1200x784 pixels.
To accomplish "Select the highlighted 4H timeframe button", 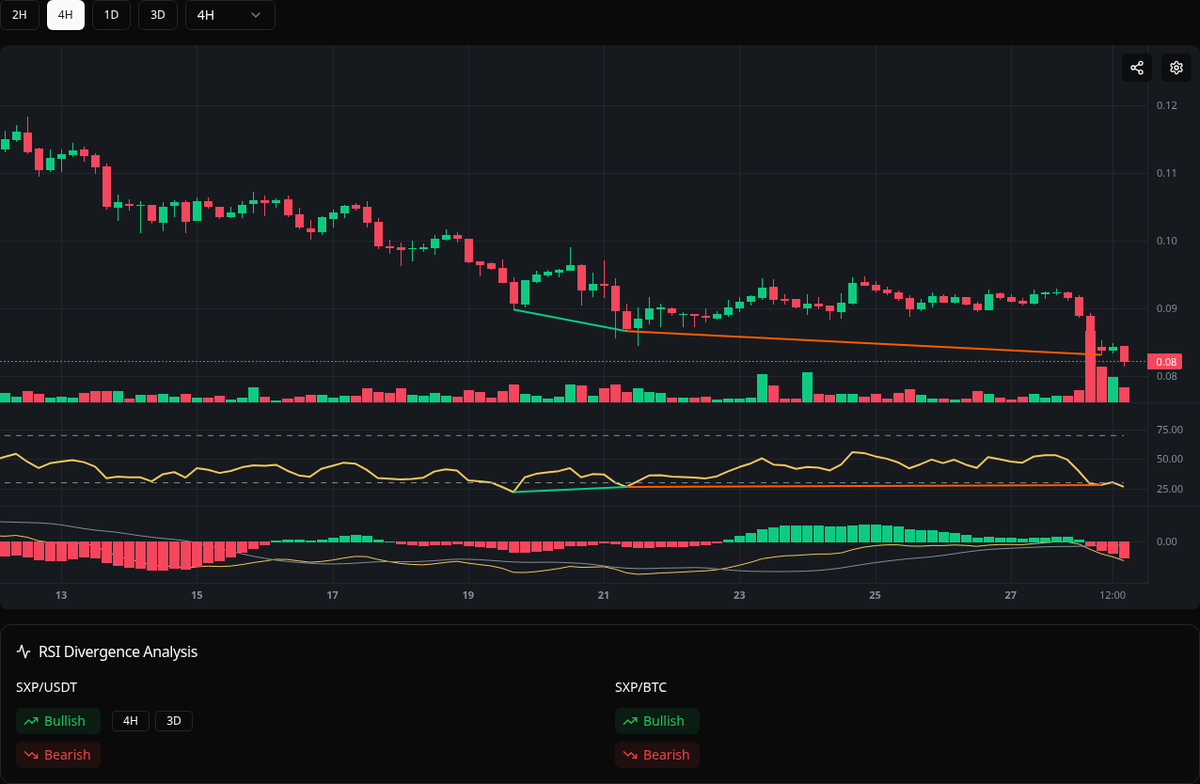I will pyautogui.click(x=65, y=15).
